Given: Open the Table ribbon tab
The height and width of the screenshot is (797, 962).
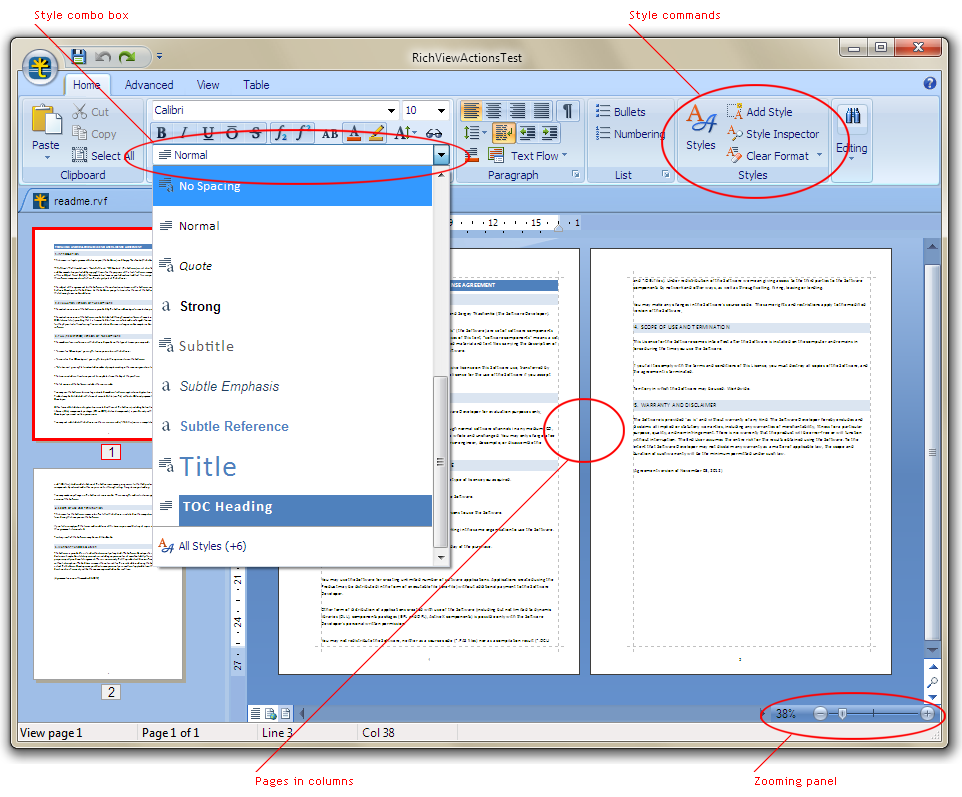Looking at the screenshot, I should pos(256,85).
